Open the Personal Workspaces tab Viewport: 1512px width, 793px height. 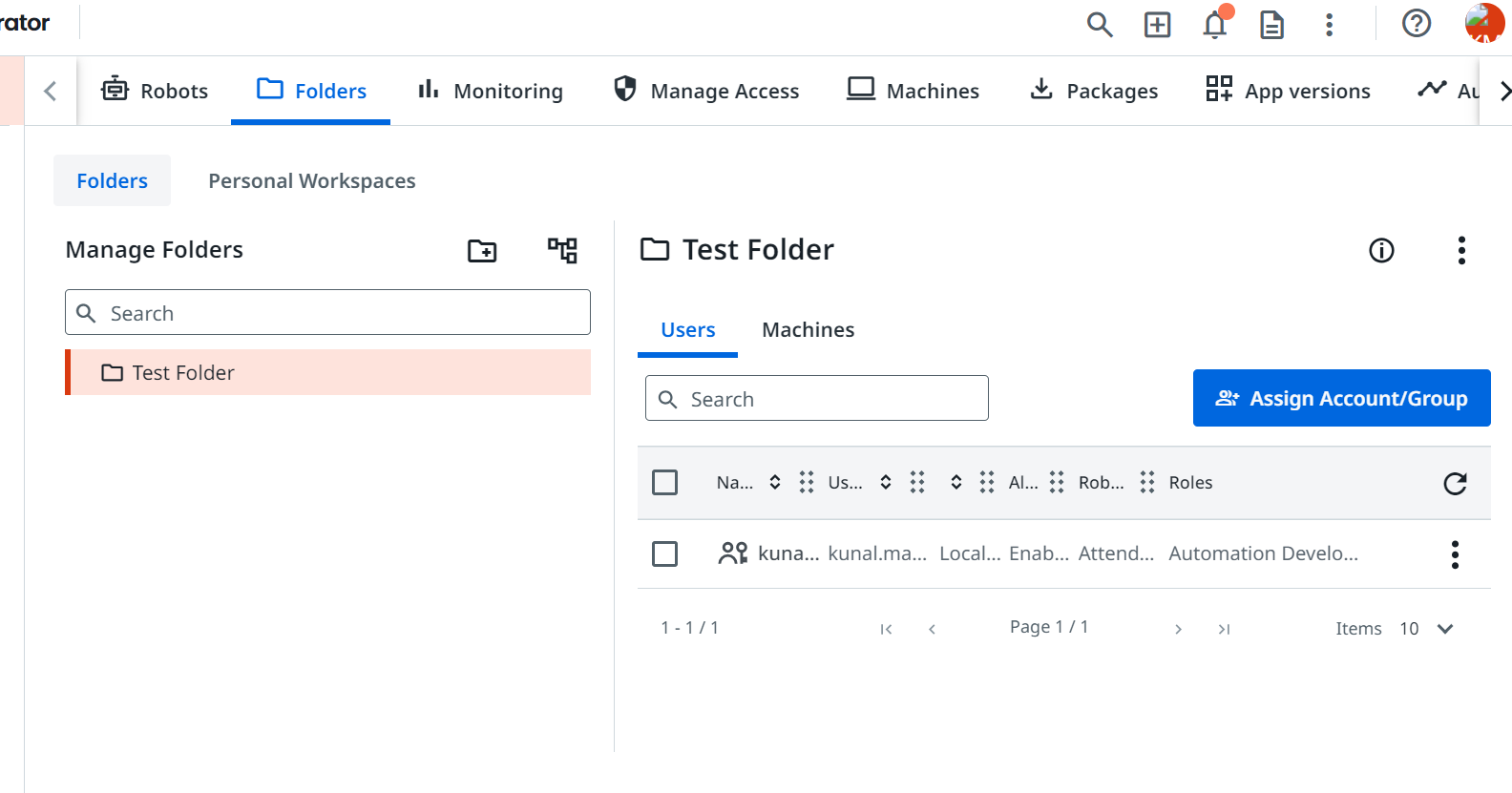click(311, 181)
